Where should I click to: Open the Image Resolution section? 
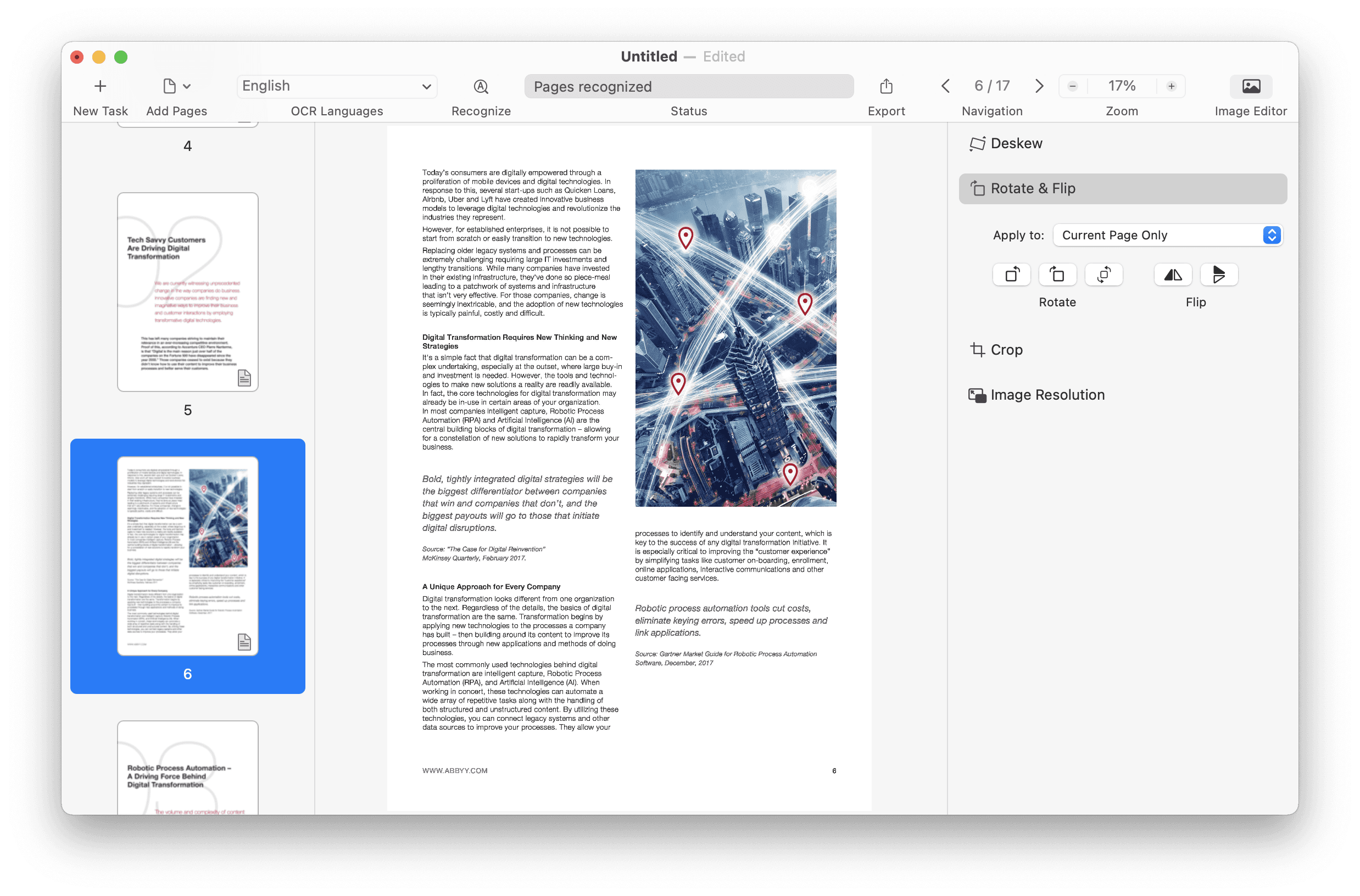click(1046, 395)
